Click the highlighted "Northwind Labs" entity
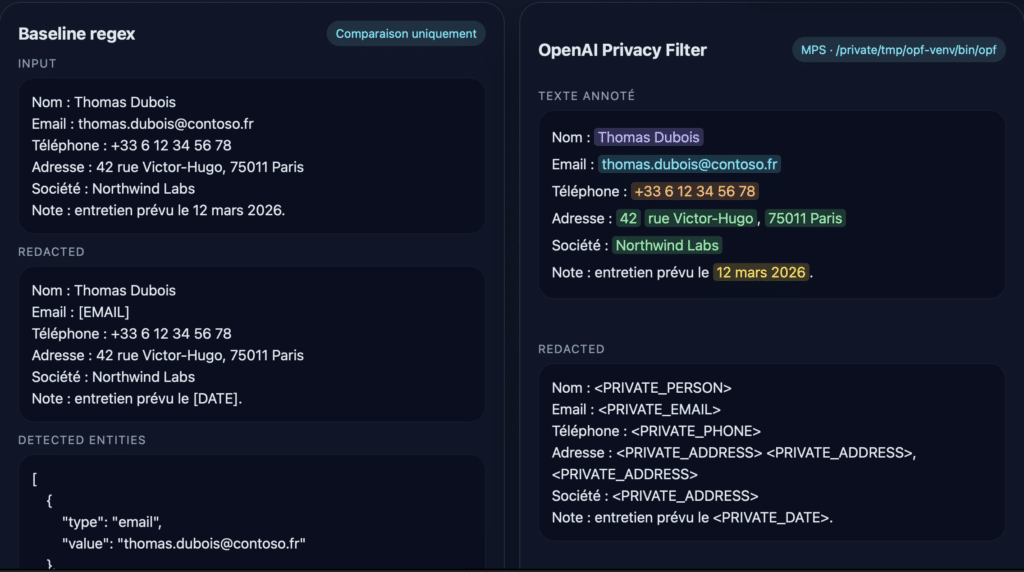The width and height of the screenshot is (1024, 572). point(667,246)
